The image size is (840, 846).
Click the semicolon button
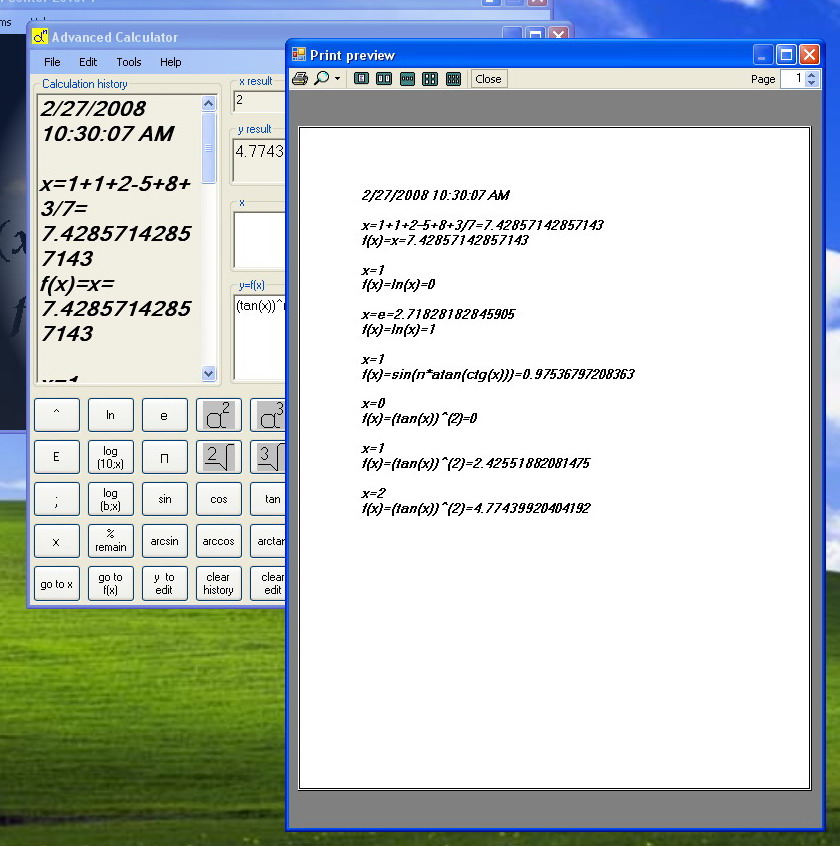click(57, 499)
